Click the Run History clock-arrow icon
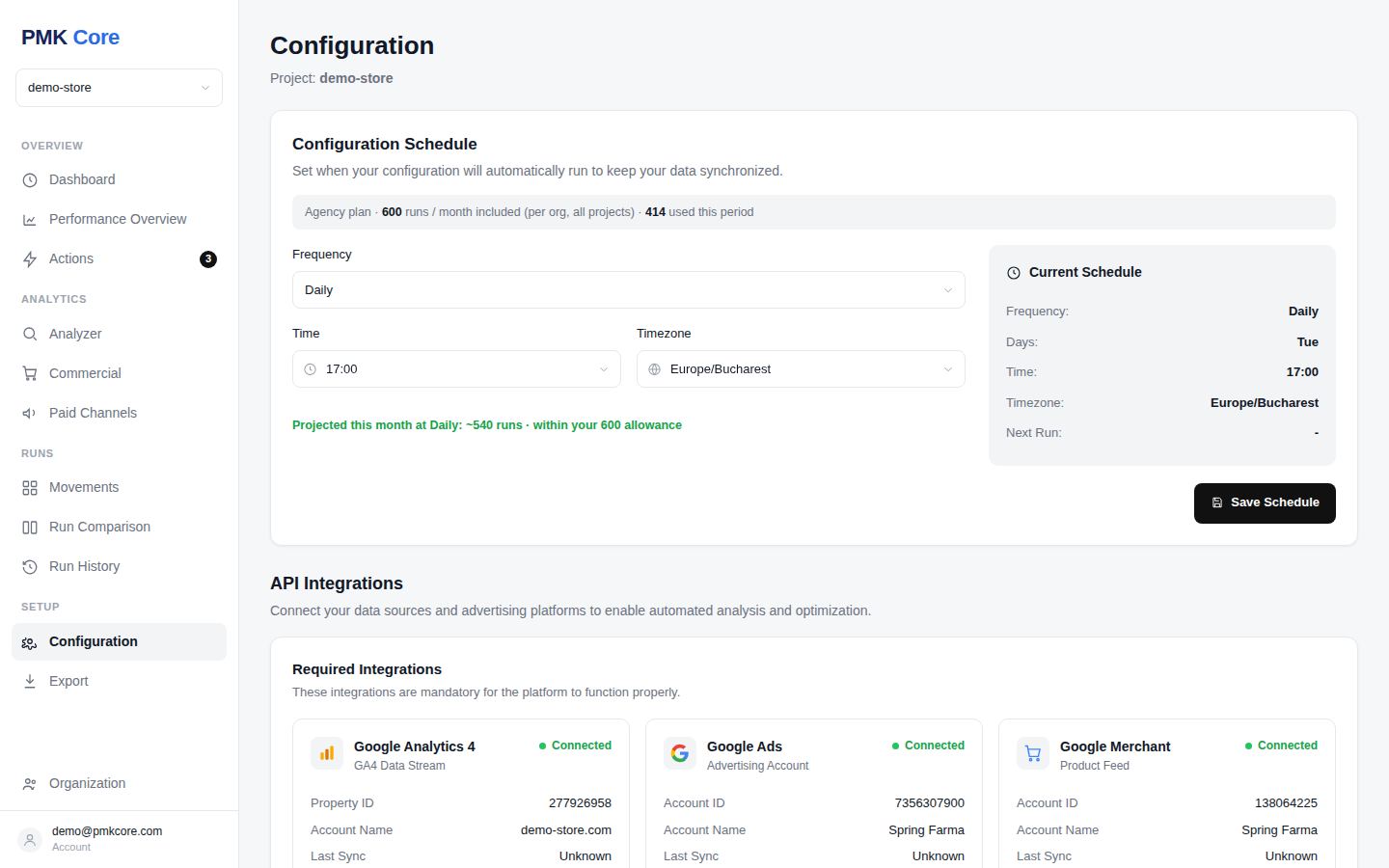The width and height of the screenshot is (1389, 868). click(30, 567)
